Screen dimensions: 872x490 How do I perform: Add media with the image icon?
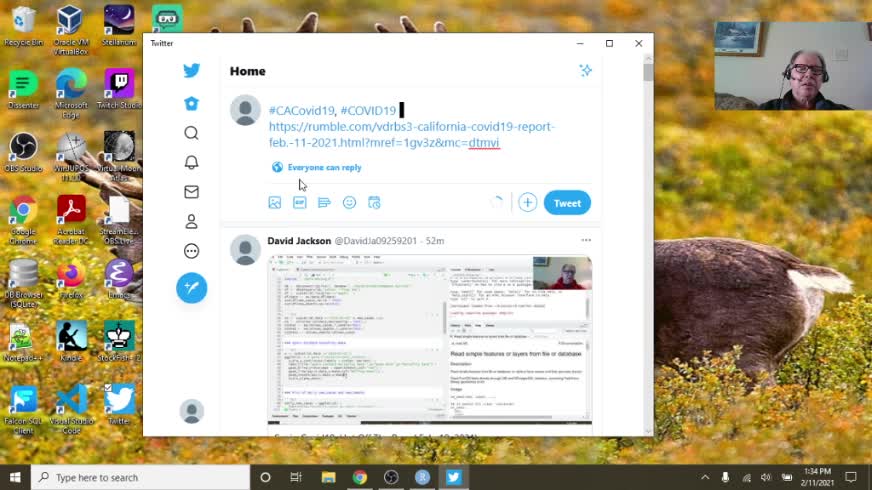(275, 202)
